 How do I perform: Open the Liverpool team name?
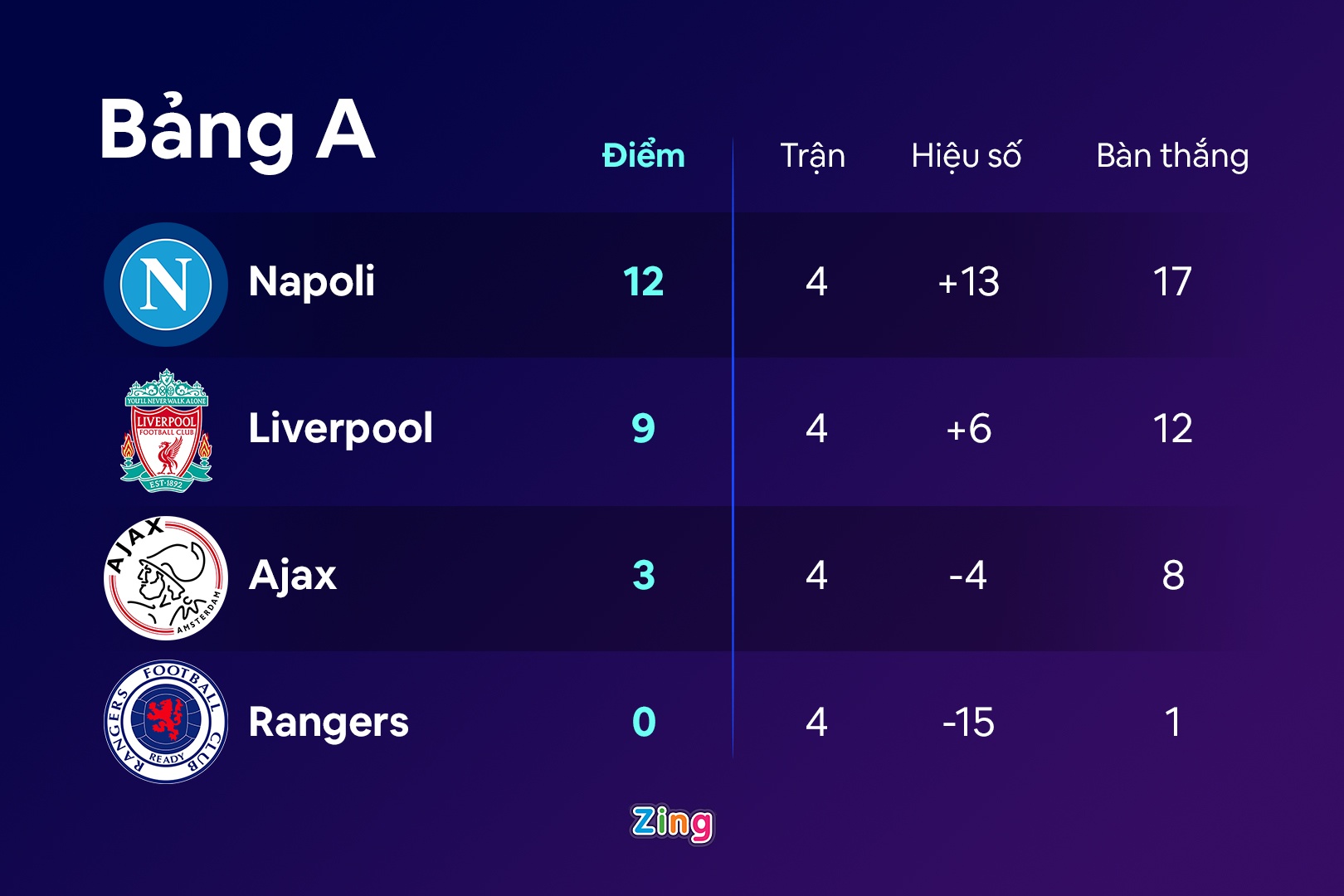340,429
